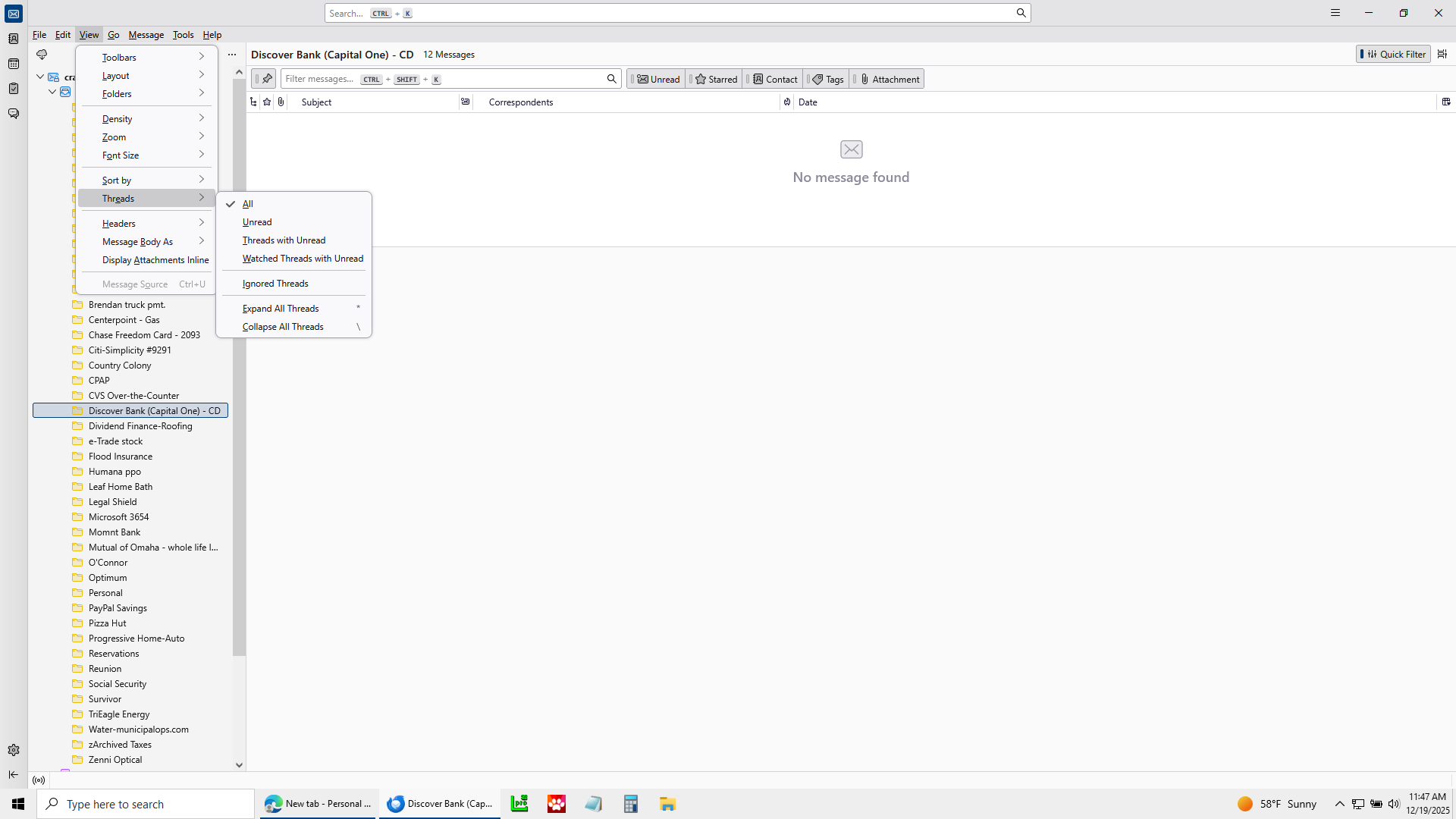Open the Chat space icon
Screen dimensions: 1456x819
click(14, 114)
